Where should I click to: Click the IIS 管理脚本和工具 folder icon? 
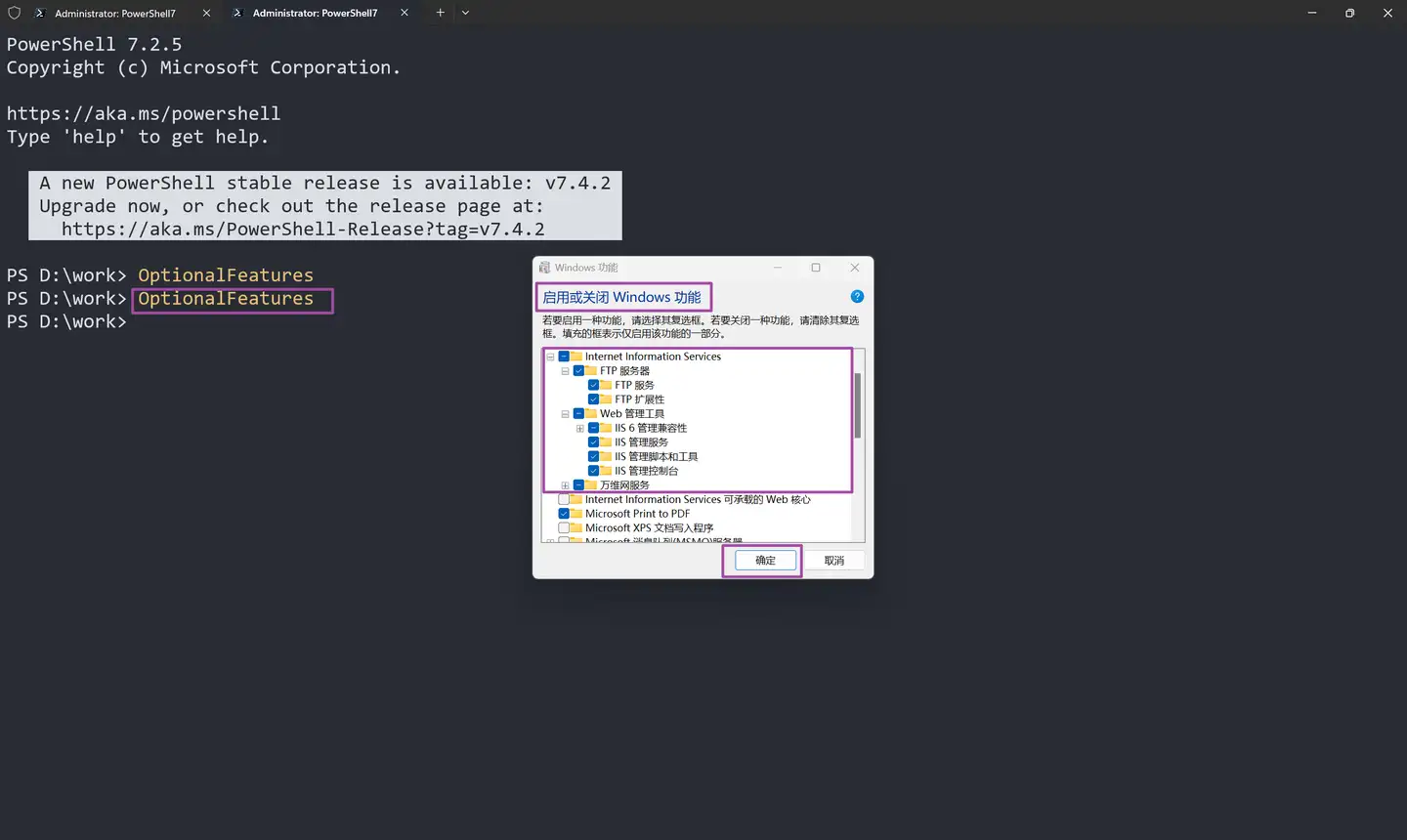[x=606, y=457]
